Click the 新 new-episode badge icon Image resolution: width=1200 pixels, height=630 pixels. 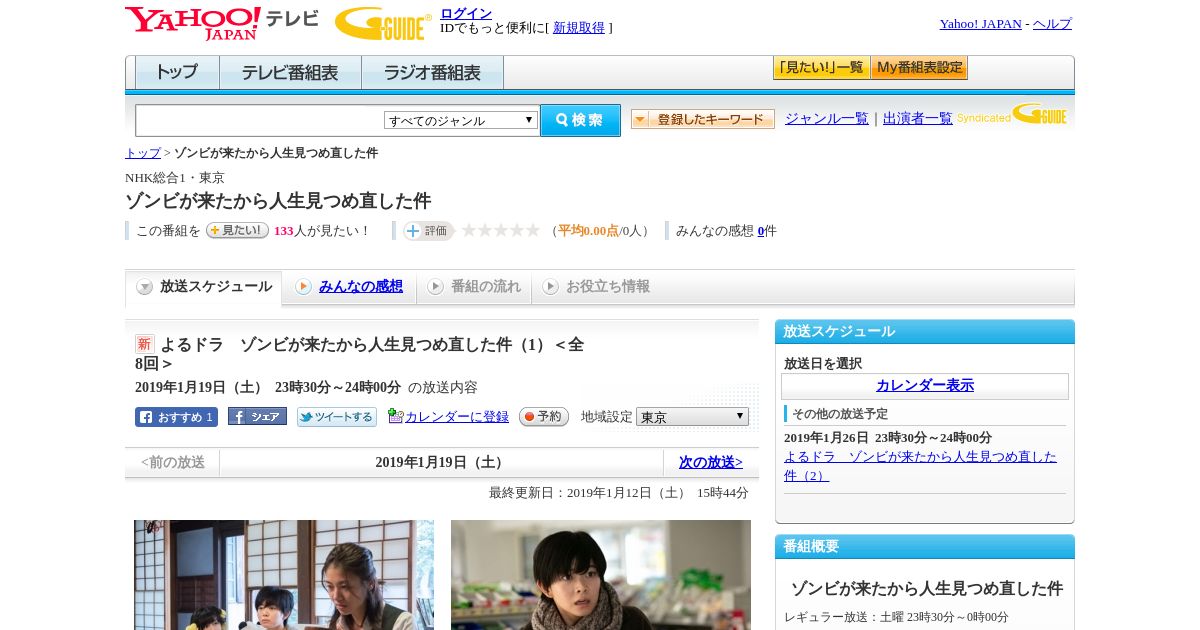click(x=145, y=344)
